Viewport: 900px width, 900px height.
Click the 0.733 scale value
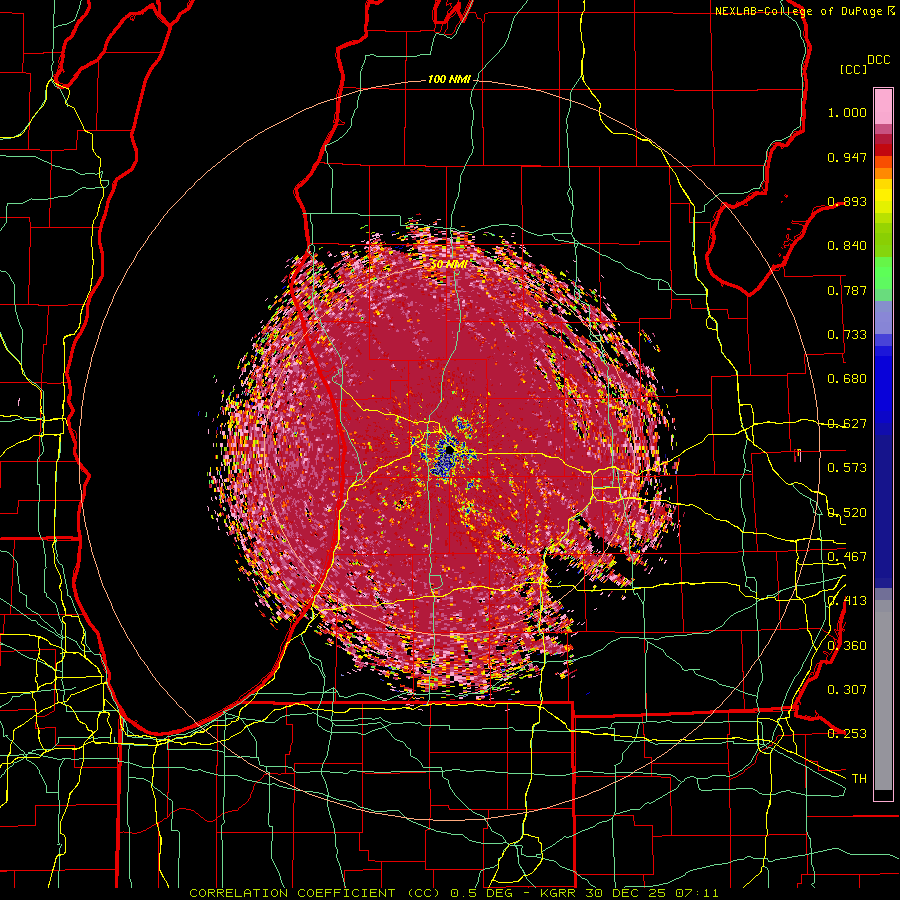coord(847,335)
